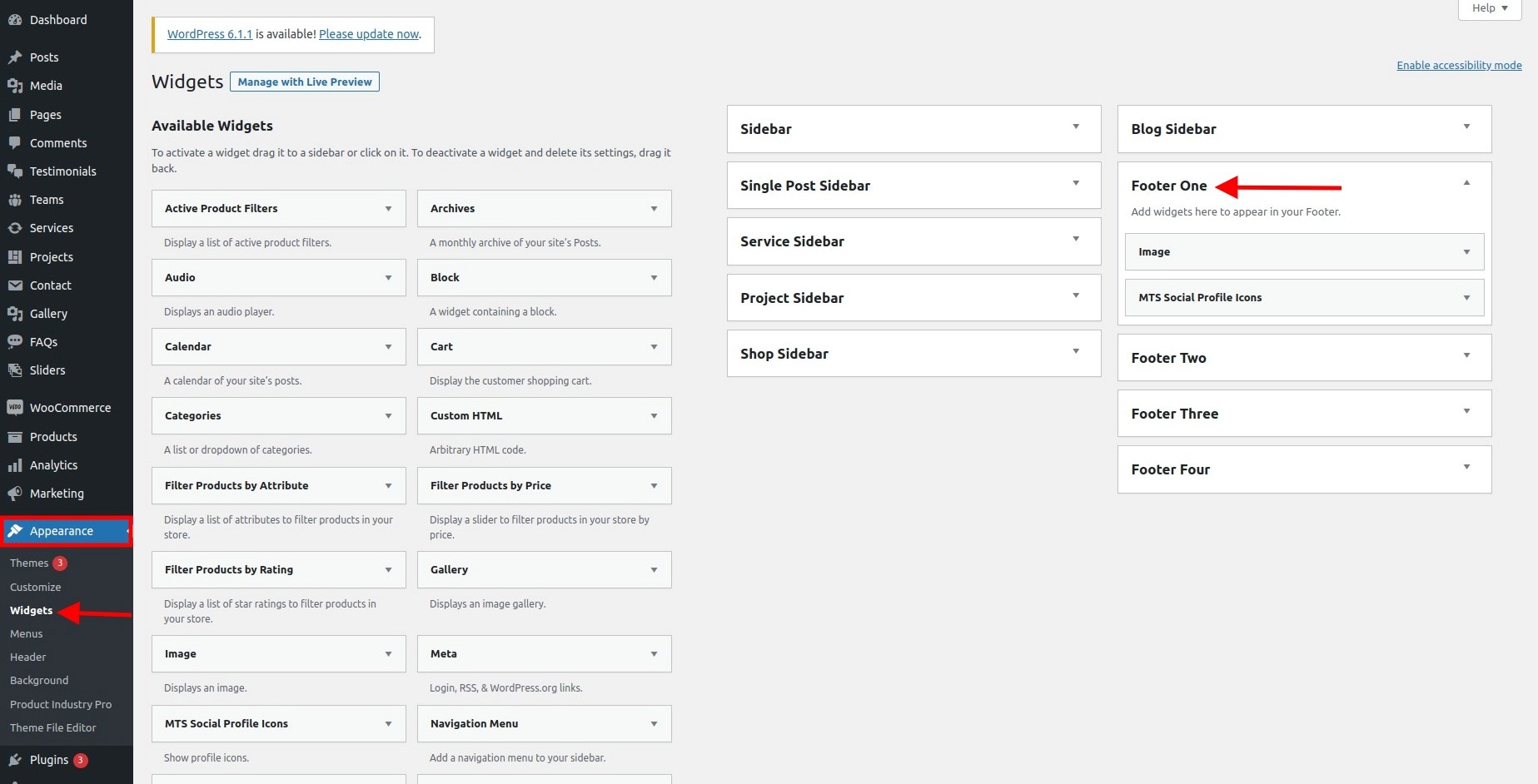1538x784 pixels.
Task: Click the Analytics bar chart icon
Action: [x=15, y=465]
